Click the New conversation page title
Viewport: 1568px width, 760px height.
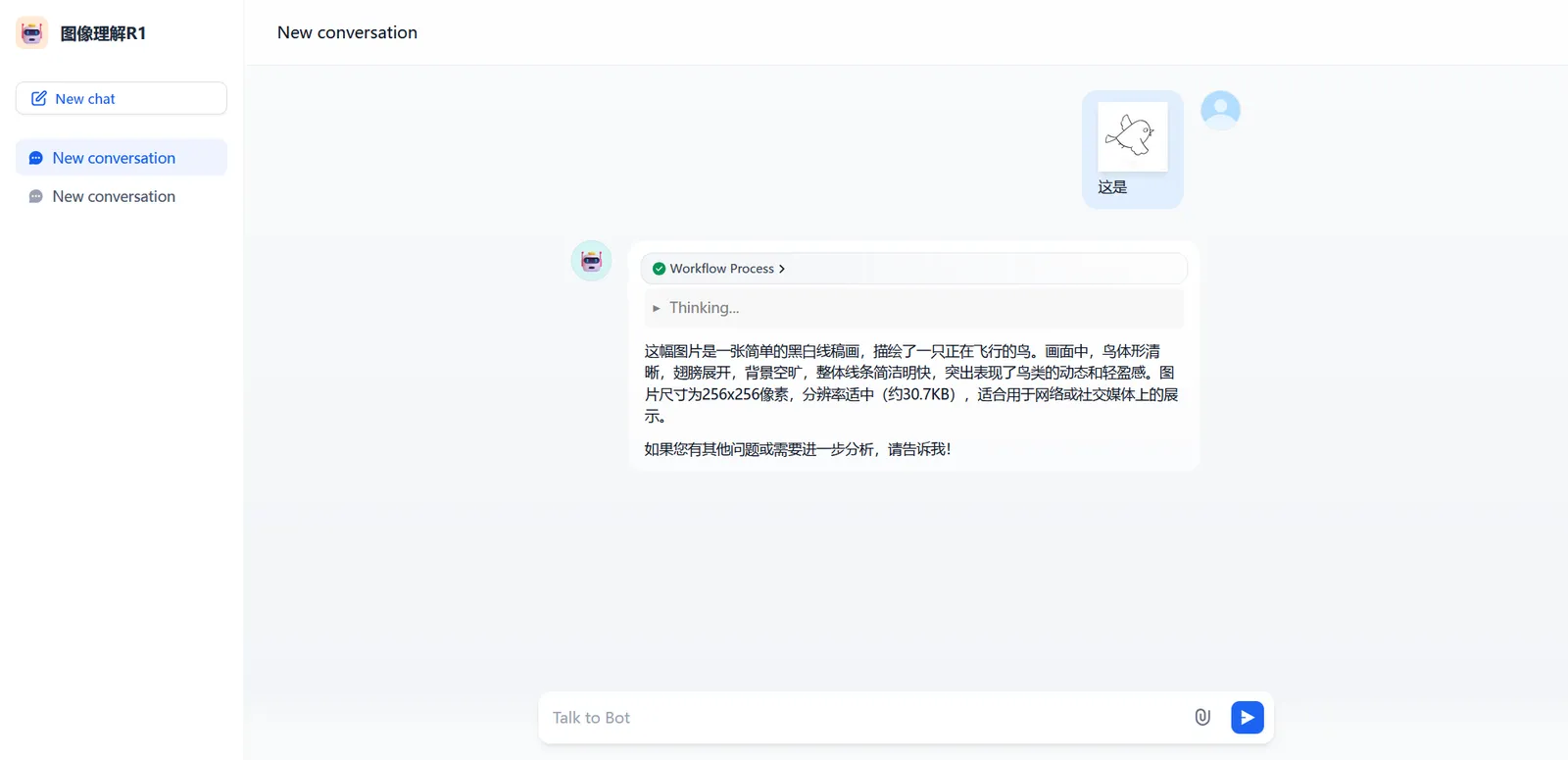coord(347,32)
